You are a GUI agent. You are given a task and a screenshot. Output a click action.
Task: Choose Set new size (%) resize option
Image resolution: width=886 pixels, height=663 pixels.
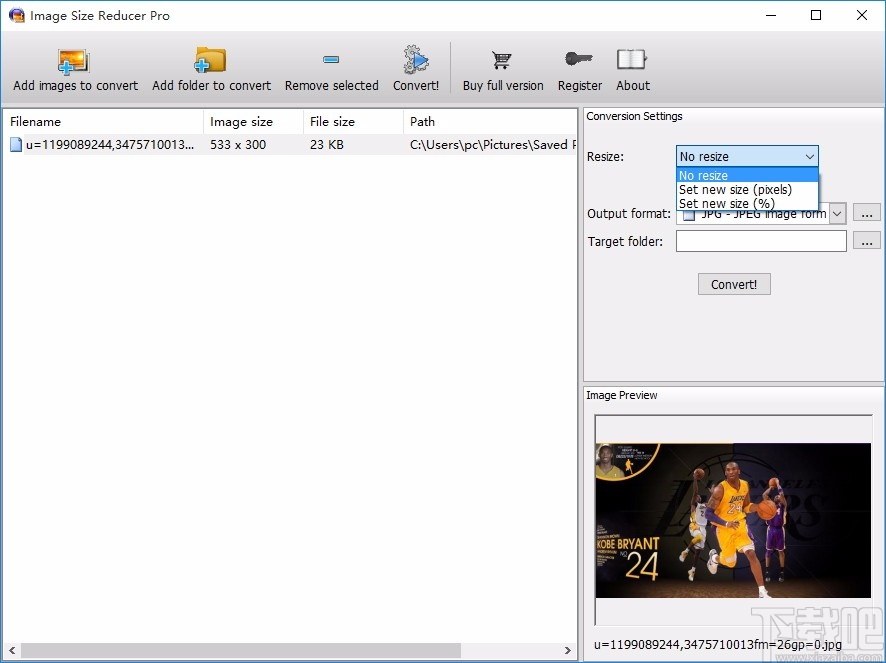pos(727,203)
